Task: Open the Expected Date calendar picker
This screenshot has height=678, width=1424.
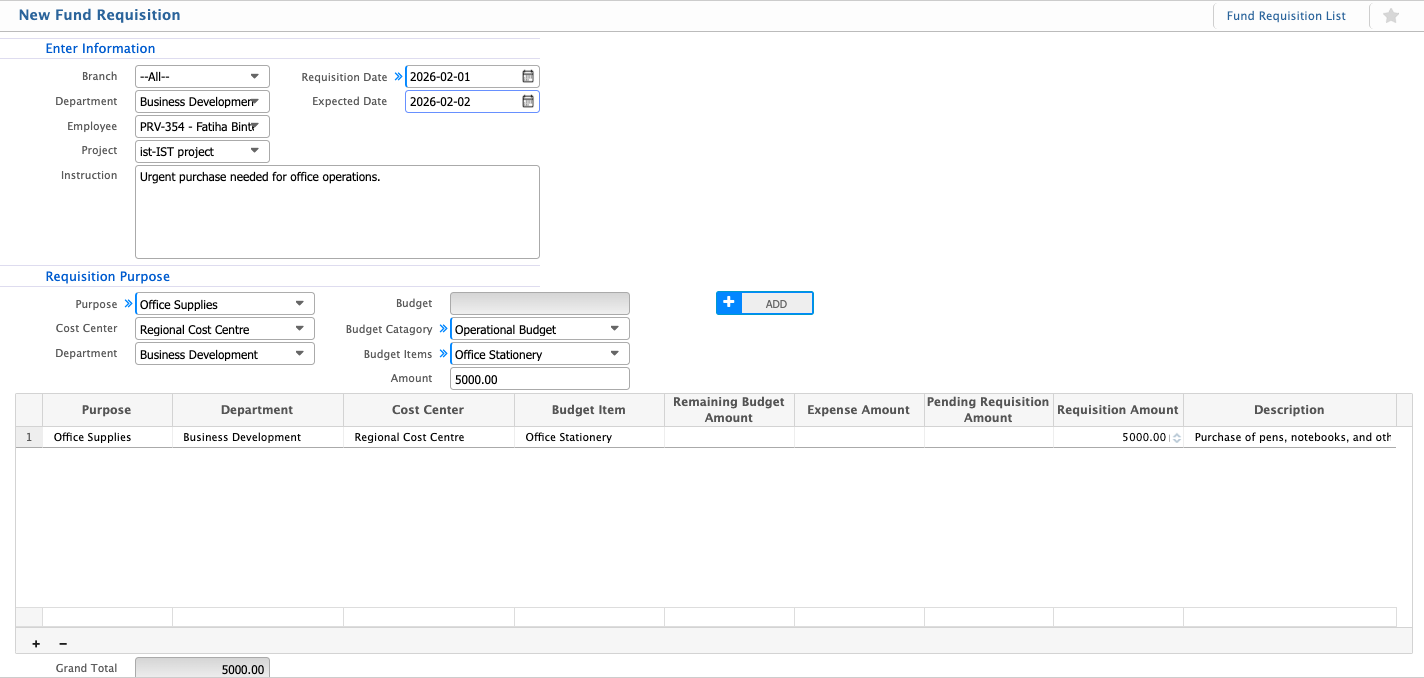Action: coord(528,101)
